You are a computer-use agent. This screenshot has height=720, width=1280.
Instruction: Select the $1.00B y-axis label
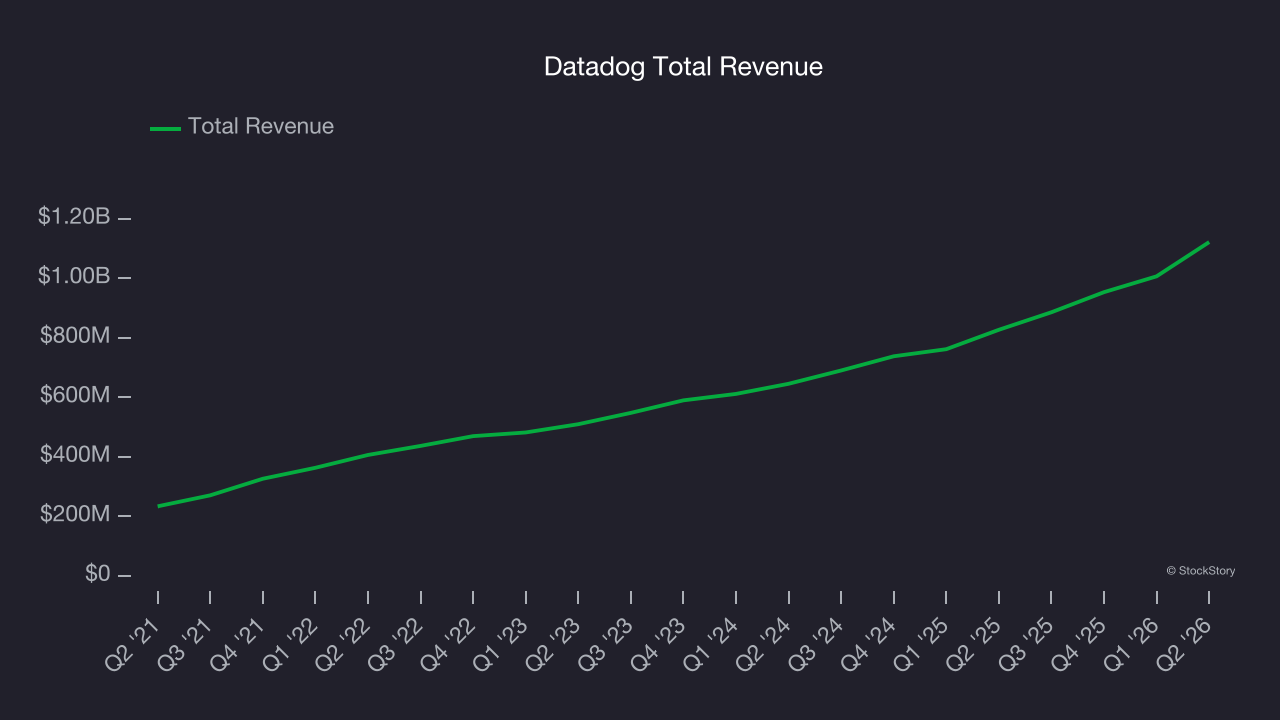pos(74,276)
